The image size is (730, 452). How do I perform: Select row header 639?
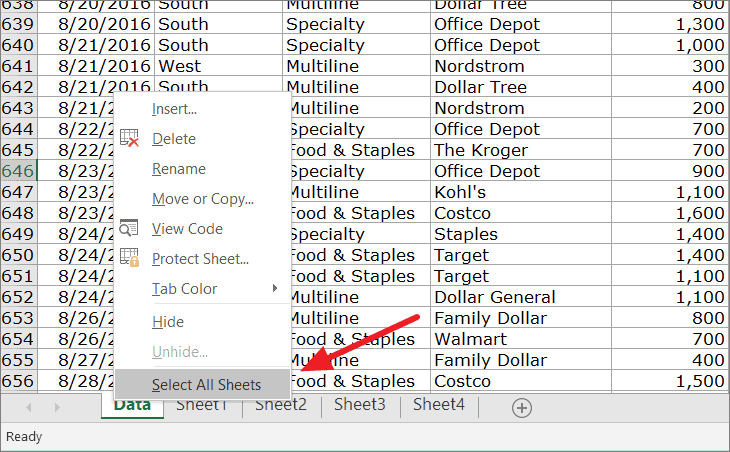pyautogui.click(x=19, y=24)
